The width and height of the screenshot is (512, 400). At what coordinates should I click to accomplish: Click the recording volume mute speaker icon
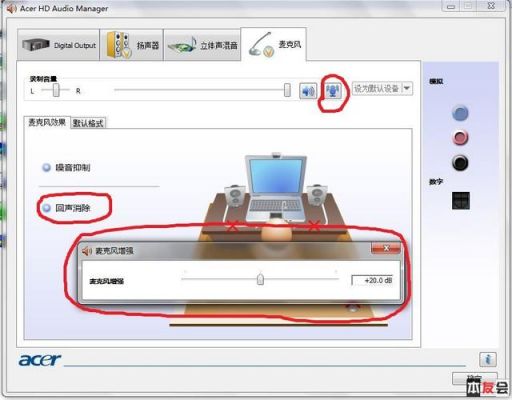tap(308, 91)
